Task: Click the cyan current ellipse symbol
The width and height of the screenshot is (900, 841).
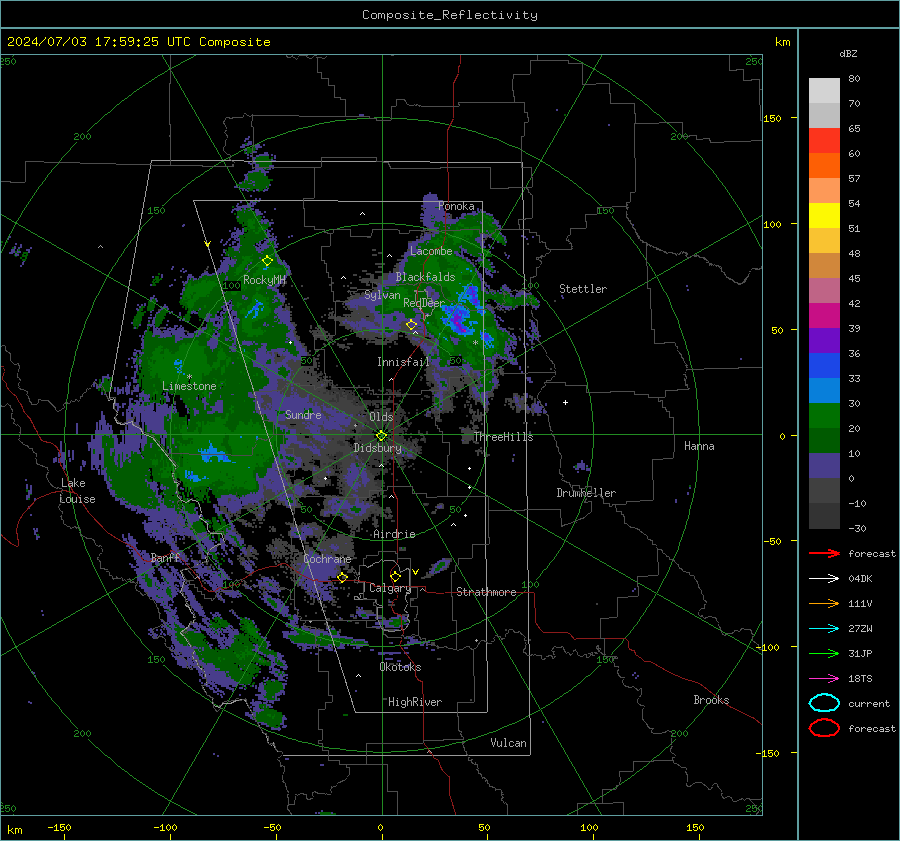Action: pos(824,703)
